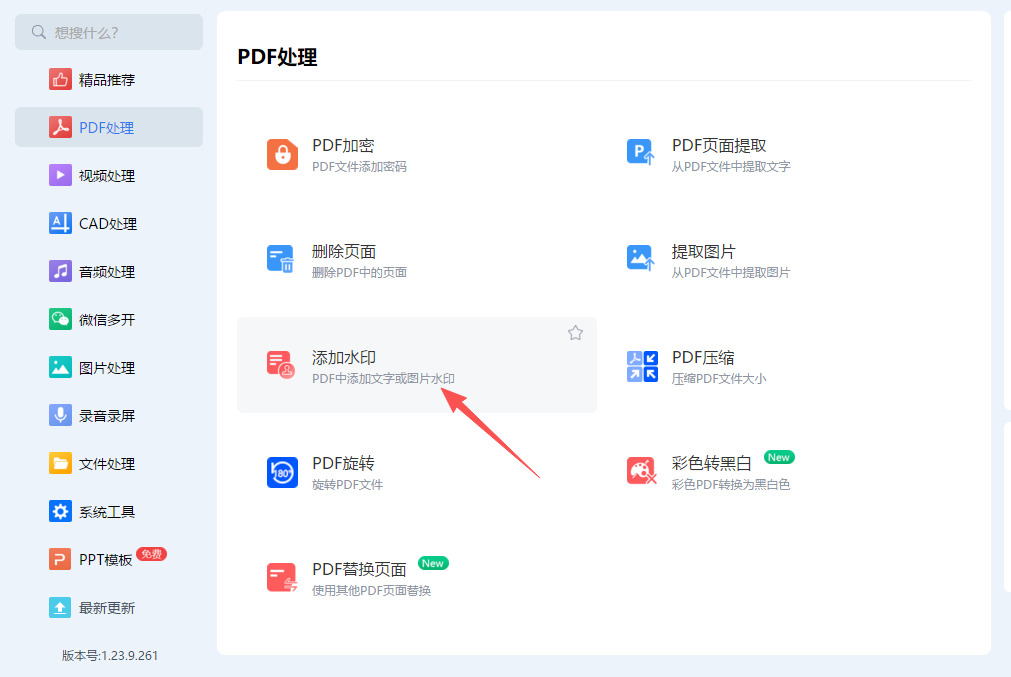Click the 想搜什么 search field

pos(109,32)
